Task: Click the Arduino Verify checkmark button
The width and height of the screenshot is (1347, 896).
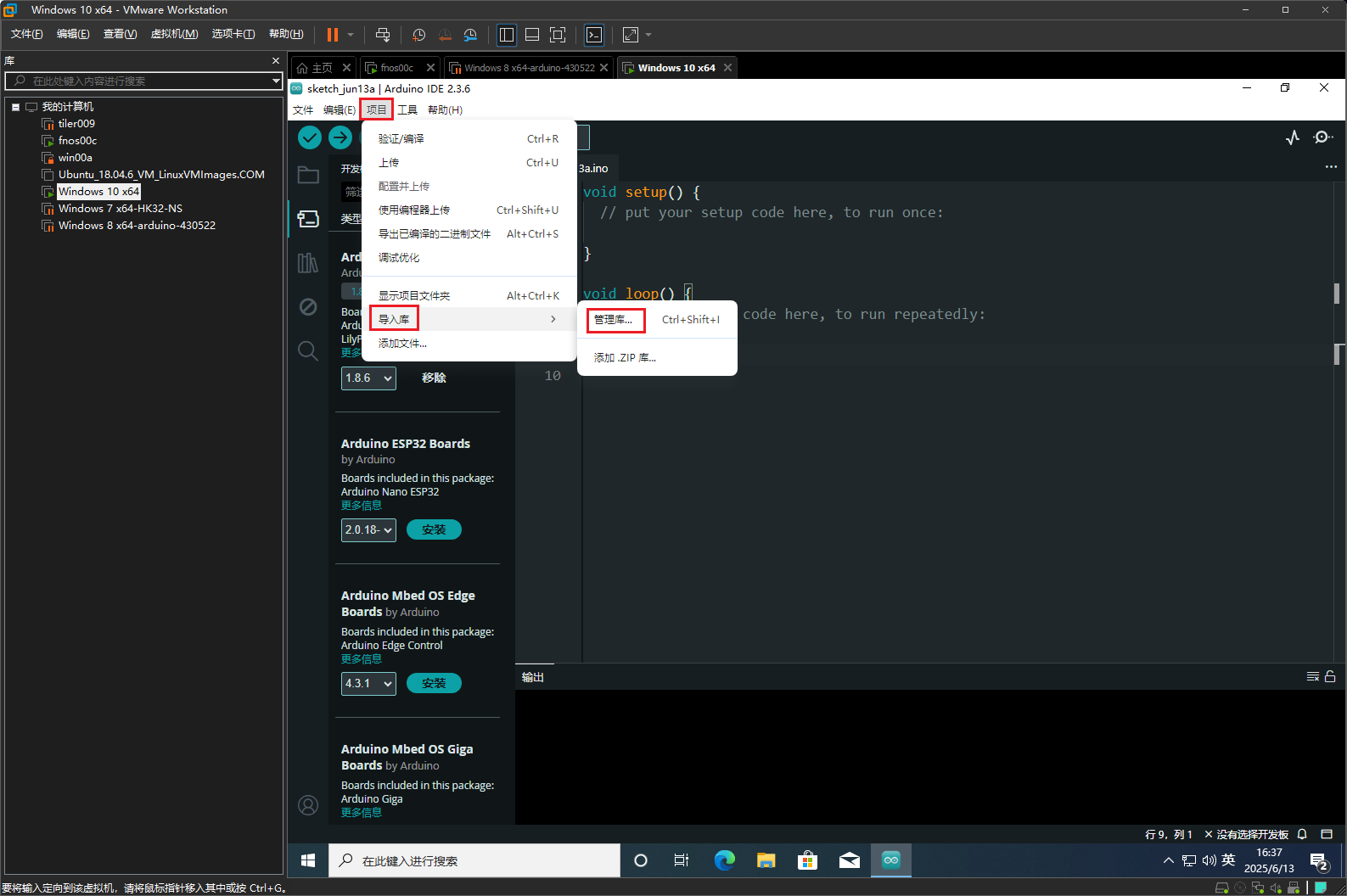Action: click(310, 137)
